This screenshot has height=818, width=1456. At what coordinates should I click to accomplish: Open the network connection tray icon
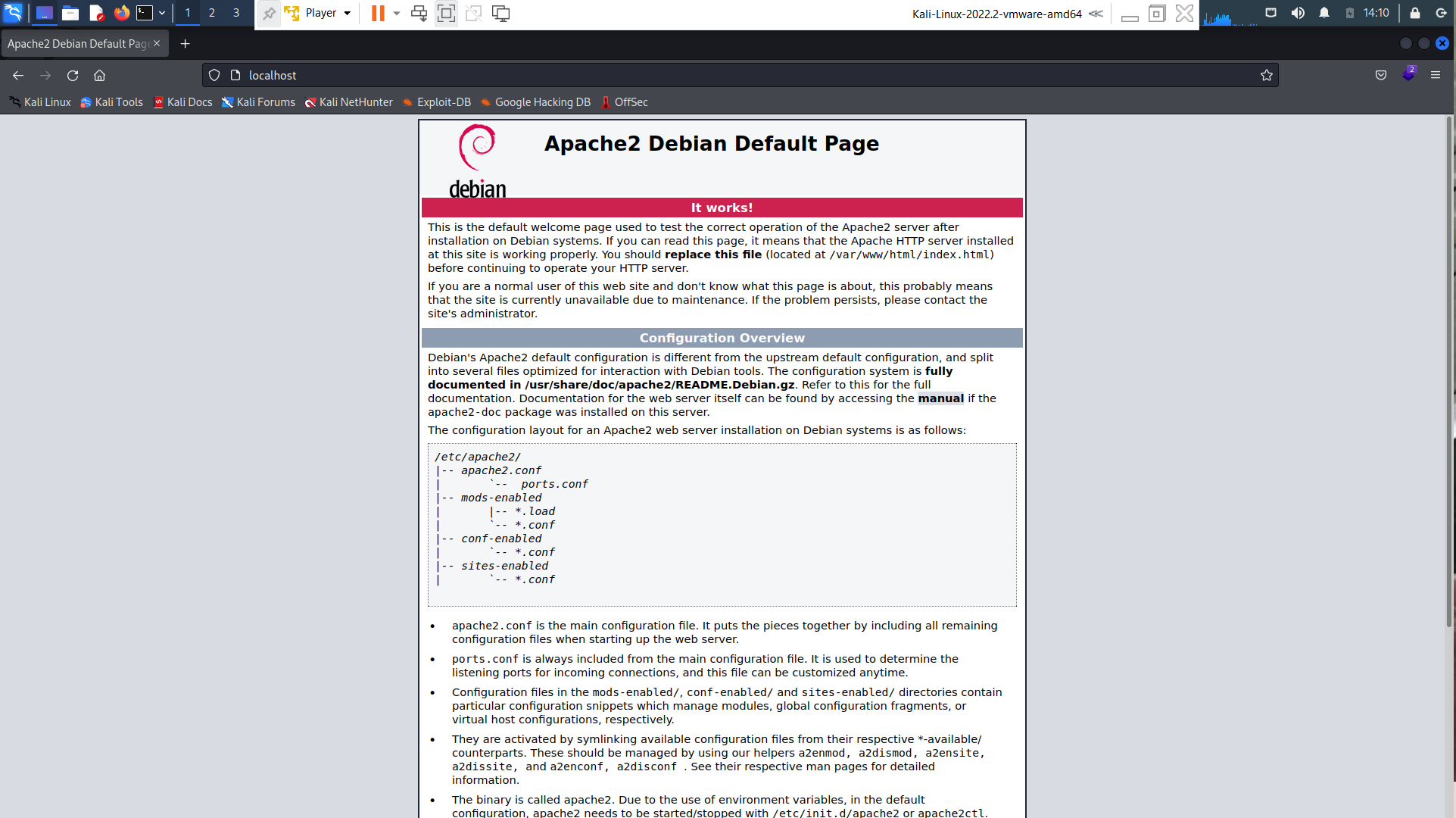[x=1271, y=13]
